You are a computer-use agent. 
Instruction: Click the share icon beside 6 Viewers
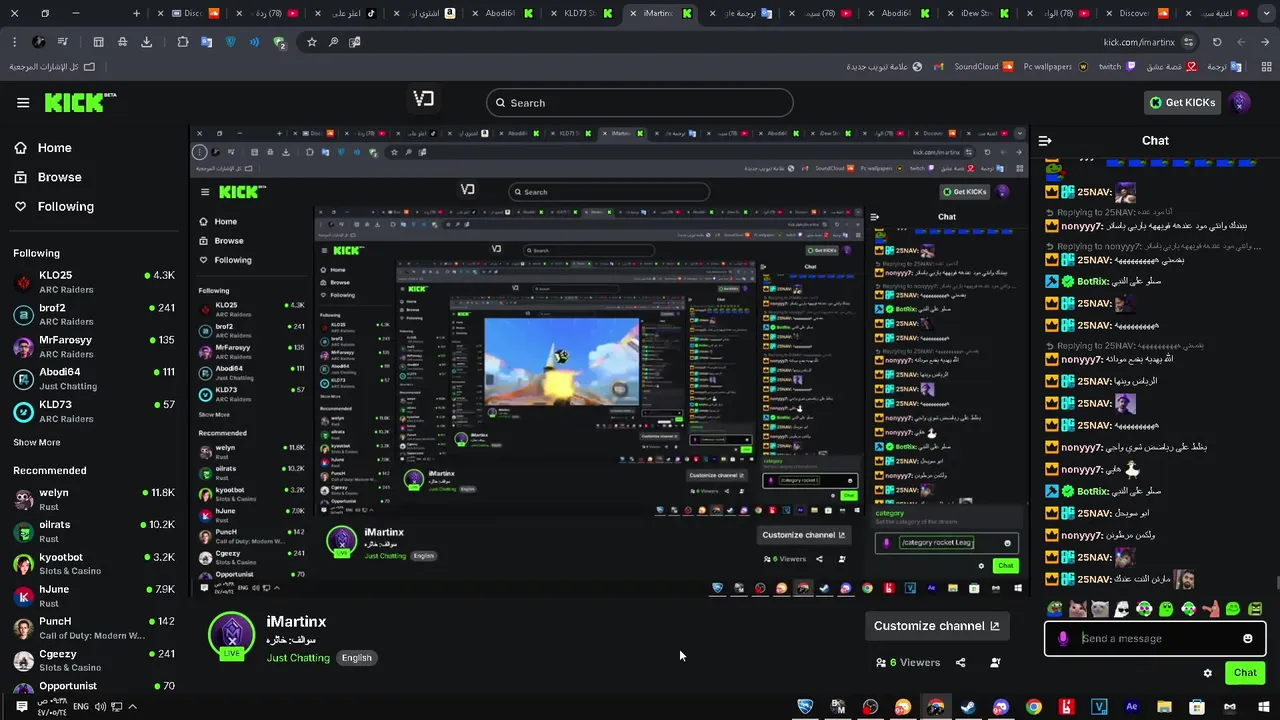(x=961, y=662)
